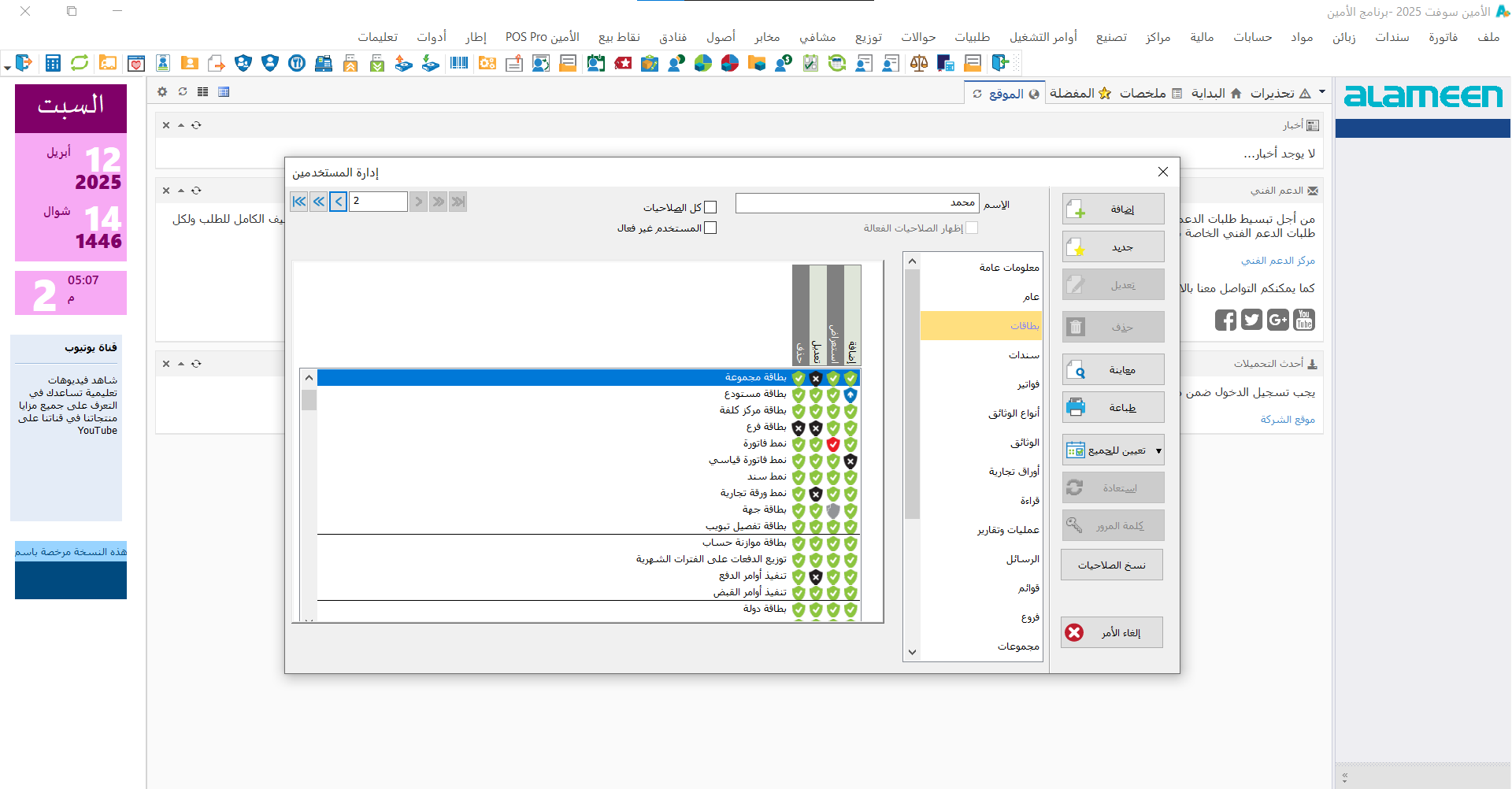
Task: Open the Facebook social icon
Action: click(x=1225, y=320)
